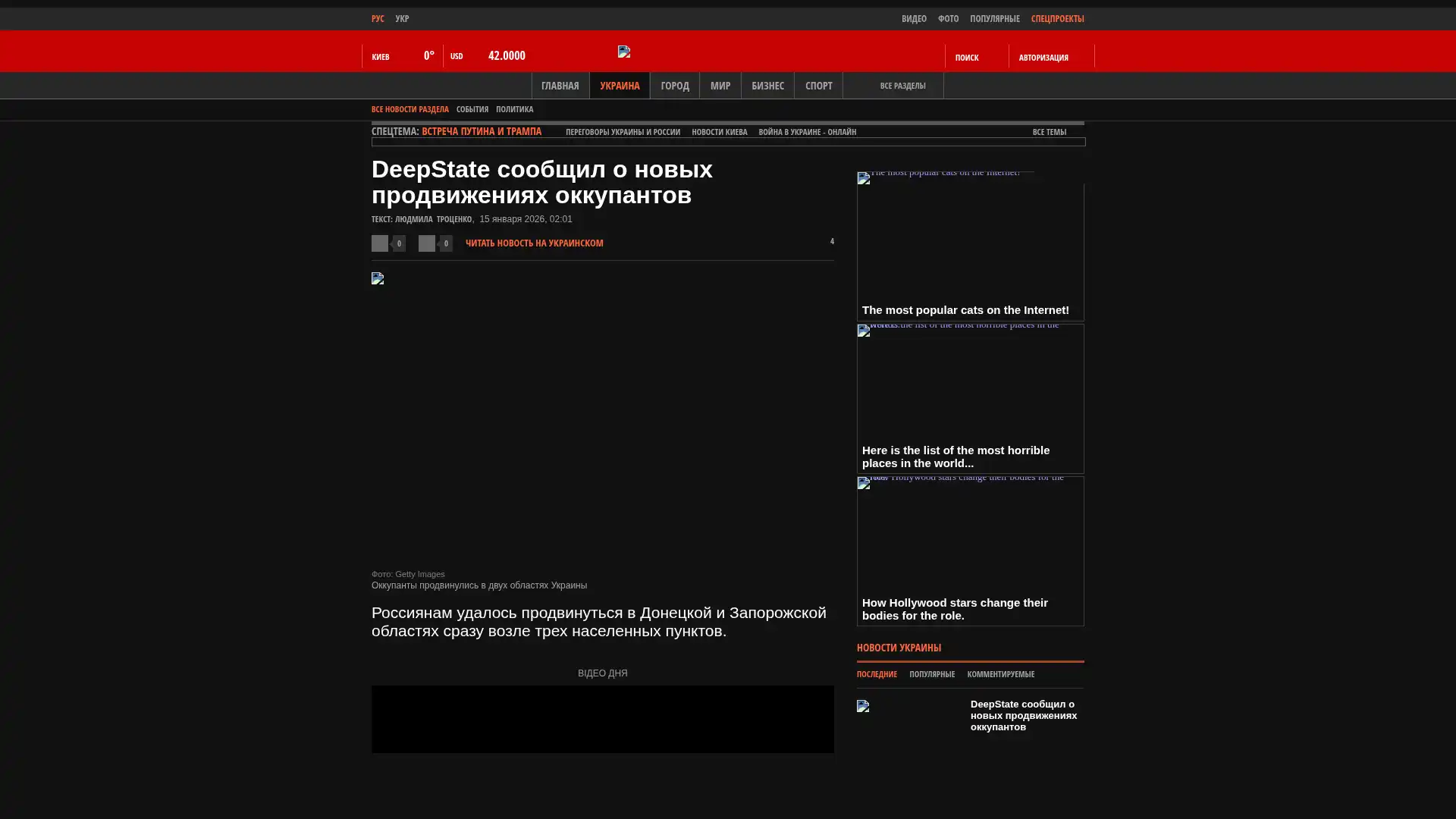Expand the ВСЕ РАЗДЕЛЫ sections menu
Screen dimensions: 1456x819
pyautogui.click(x=902, y=86)
